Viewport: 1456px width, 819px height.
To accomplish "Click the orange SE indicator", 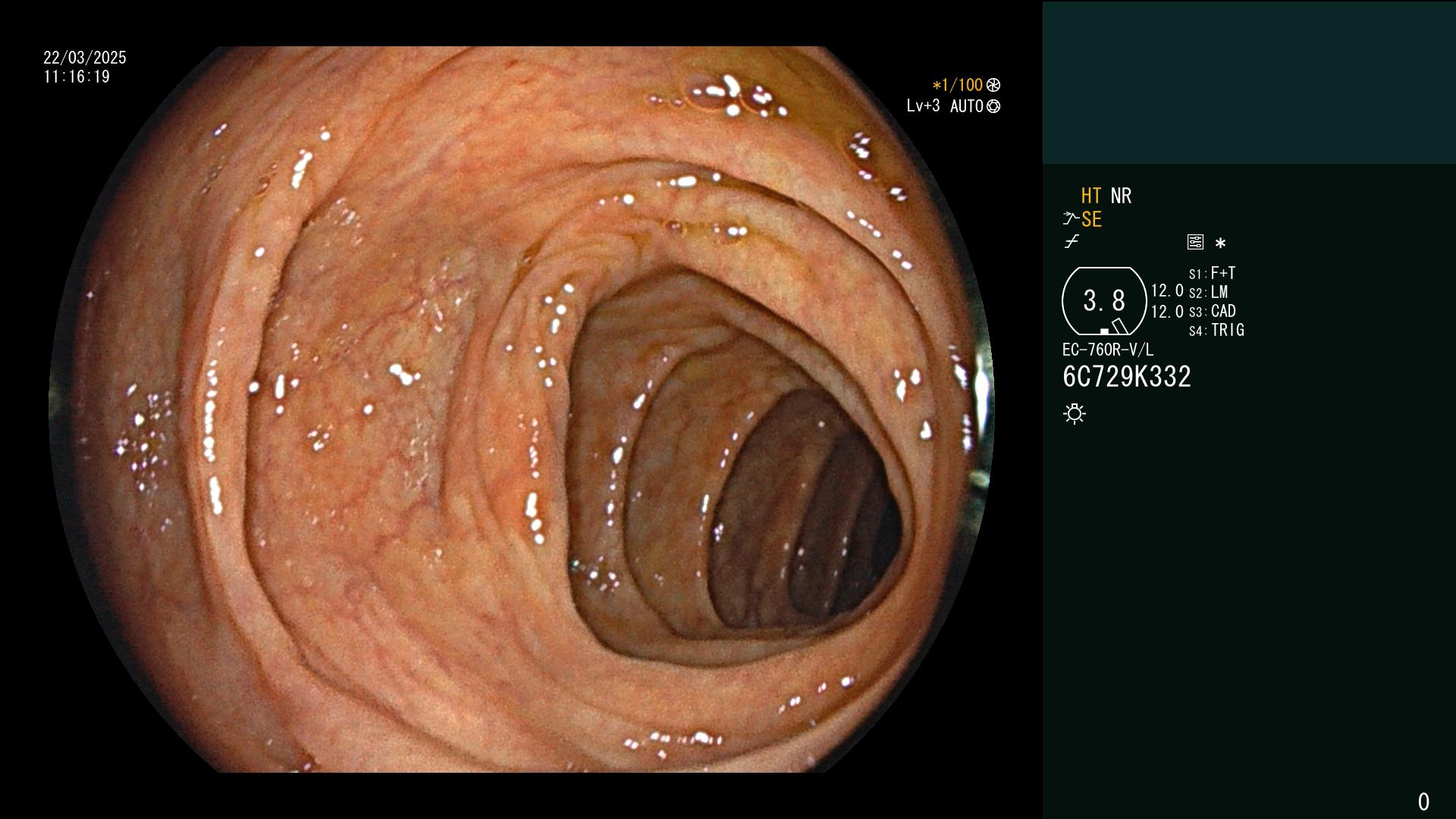I will (1091, 219).
